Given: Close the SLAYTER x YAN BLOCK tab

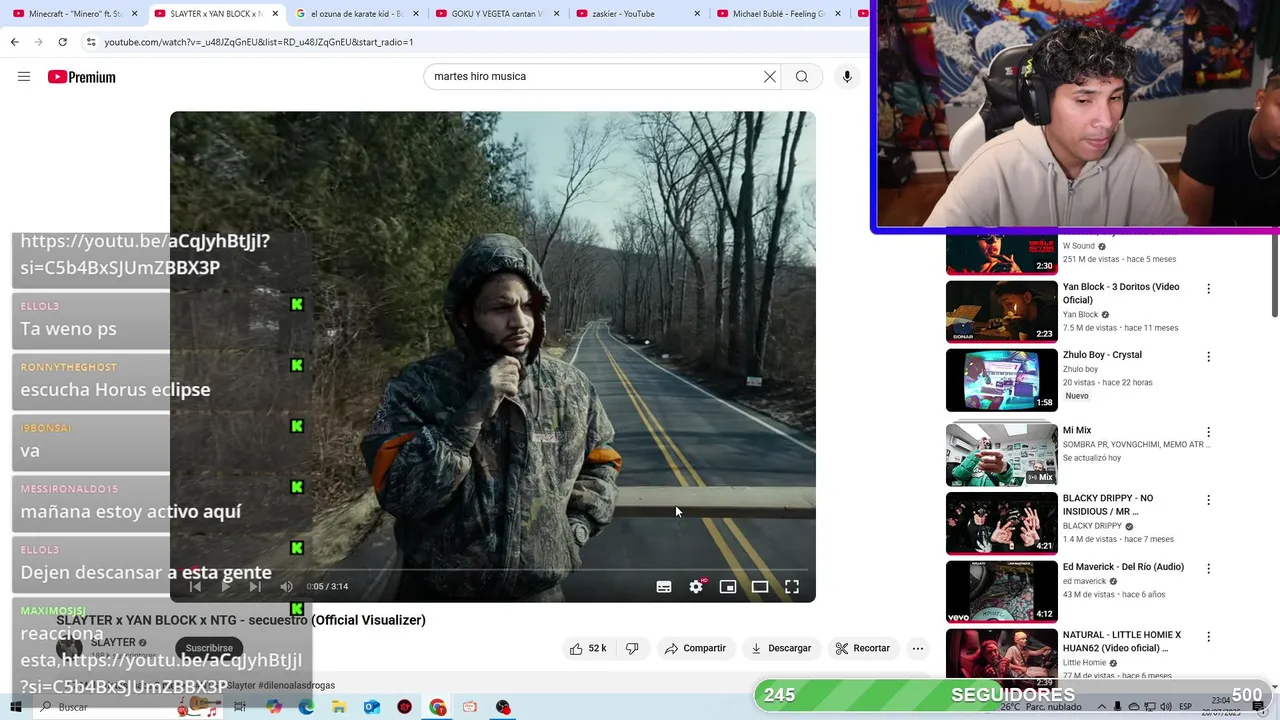Looking at the screenshot, I should click(275, 14).
